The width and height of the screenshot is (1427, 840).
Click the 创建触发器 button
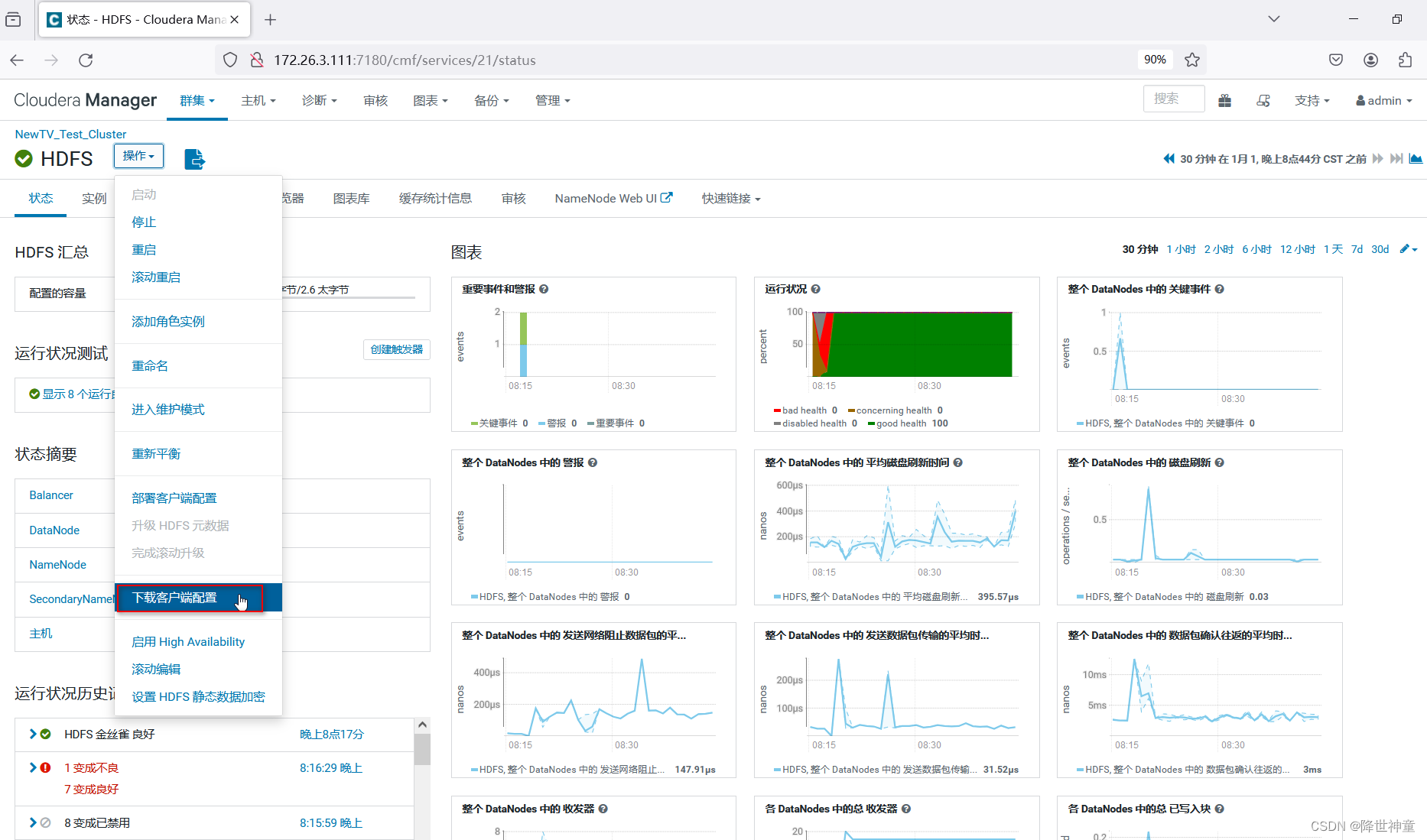pyautogui.click(x=396, y=349)
